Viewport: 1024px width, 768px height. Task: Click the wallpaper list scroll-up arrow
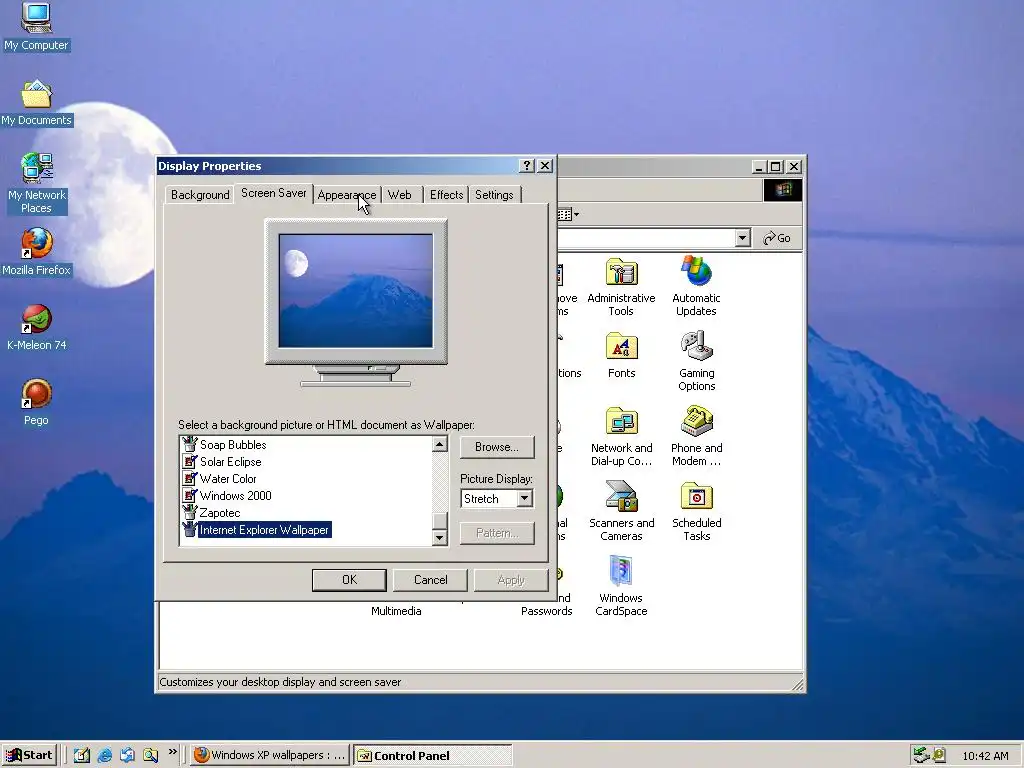pyautogui.click(x=440, y=445)
